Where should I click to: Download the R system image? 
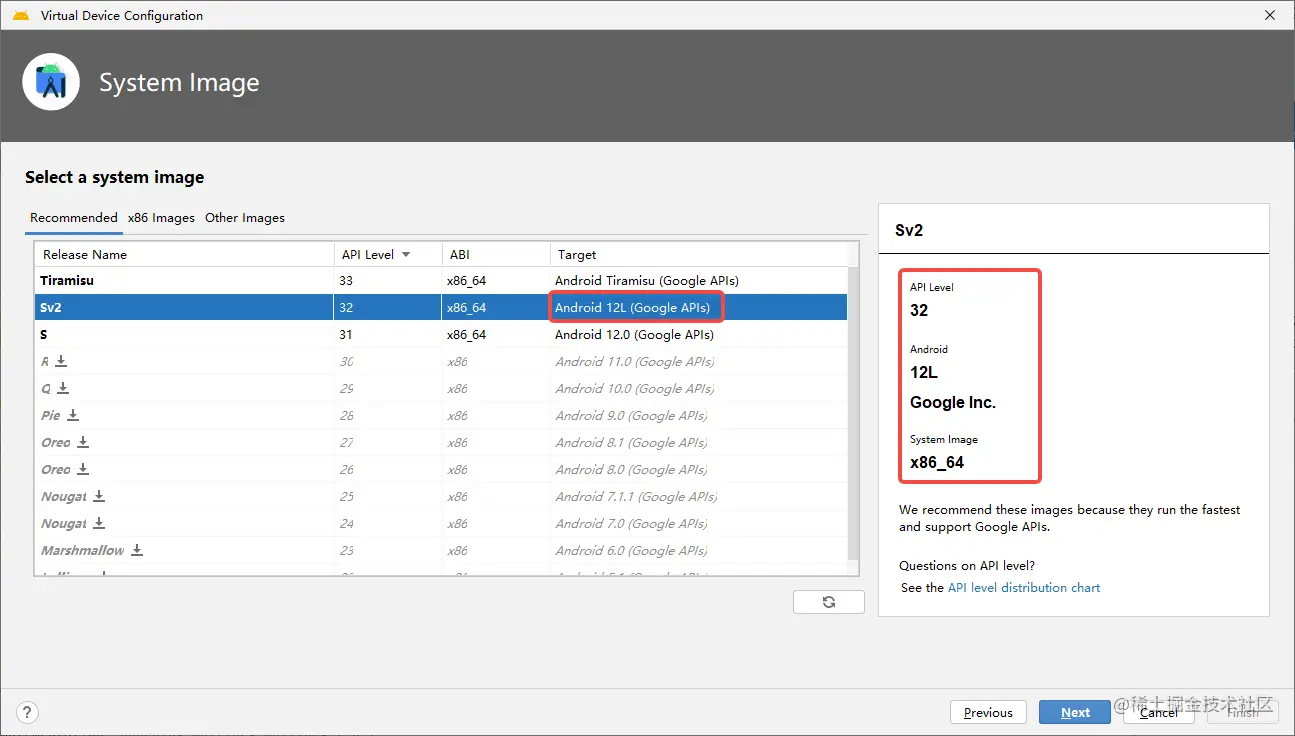point(61,361)
